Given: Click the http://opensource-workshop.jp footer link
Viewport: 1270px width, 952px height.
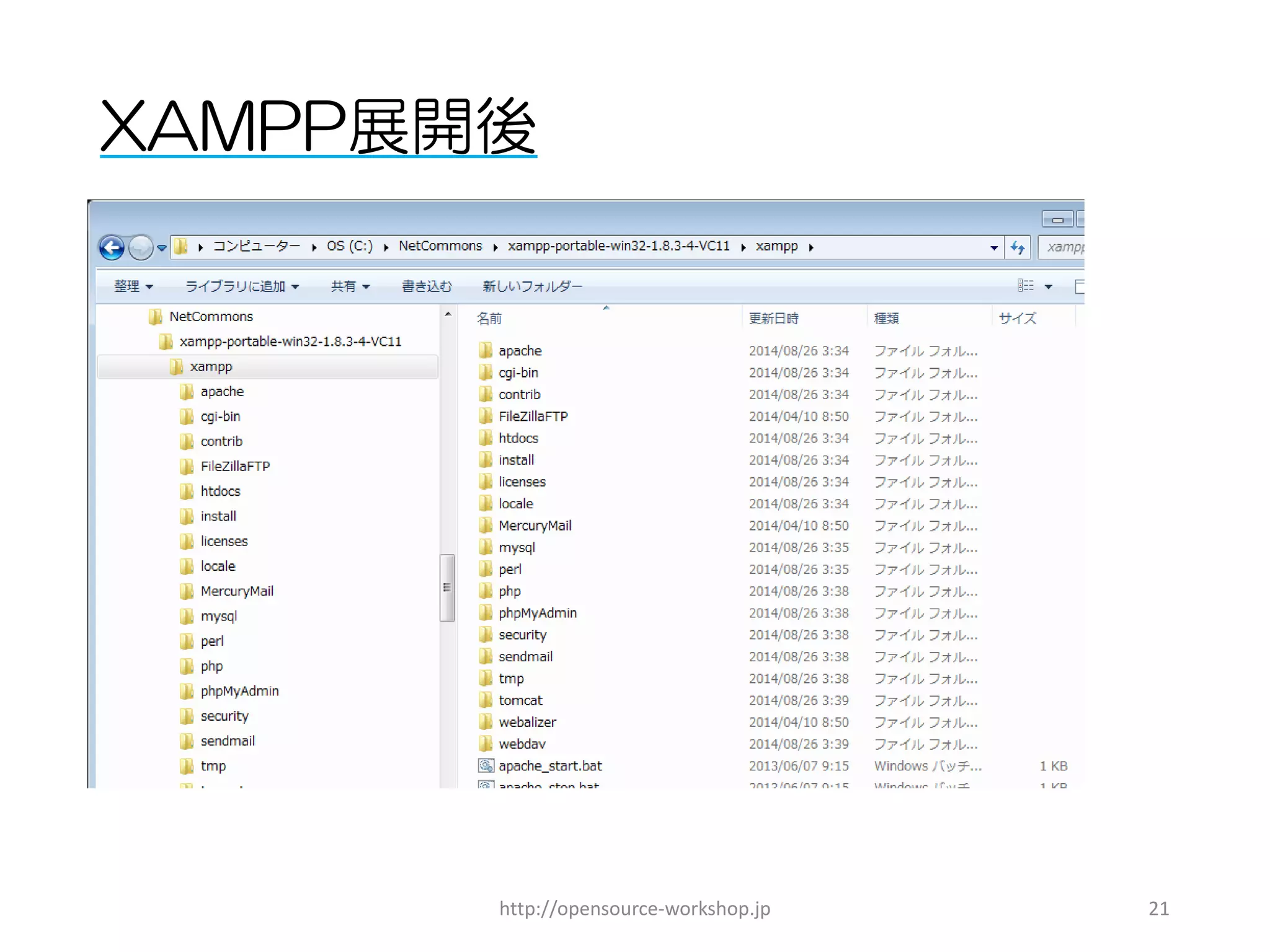Looking at the screenshot, I should tap(635, 909).
